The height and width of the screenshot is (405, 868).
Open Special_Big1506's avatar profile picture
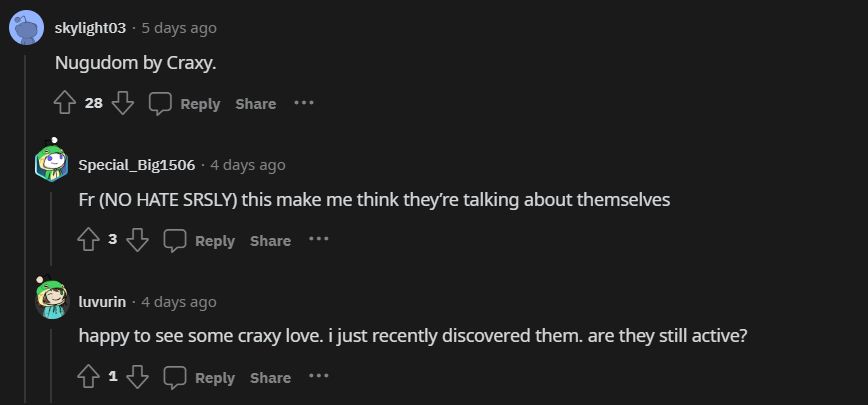[x=51, y=163]
